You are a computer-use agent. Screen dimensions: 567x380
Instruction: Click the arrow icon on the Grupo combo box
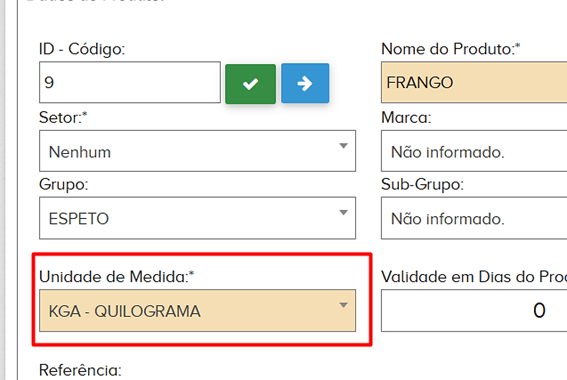coord(343,213)
